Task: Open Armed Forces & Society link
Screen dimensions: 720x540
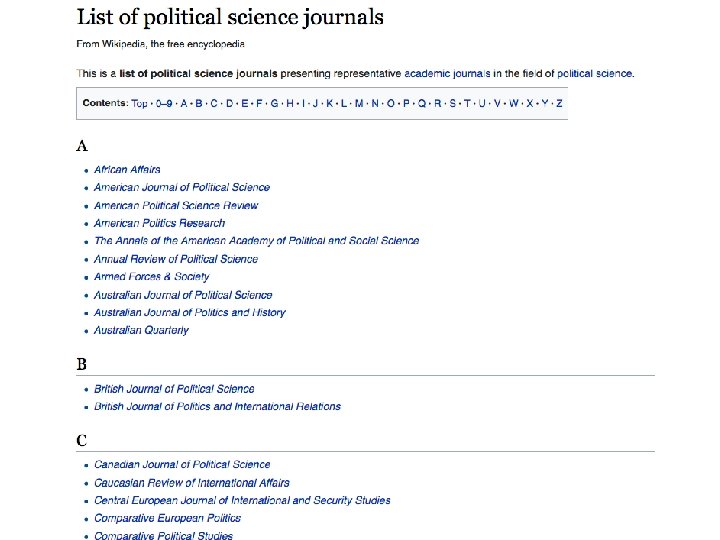Action: click(x=152, y=276)
